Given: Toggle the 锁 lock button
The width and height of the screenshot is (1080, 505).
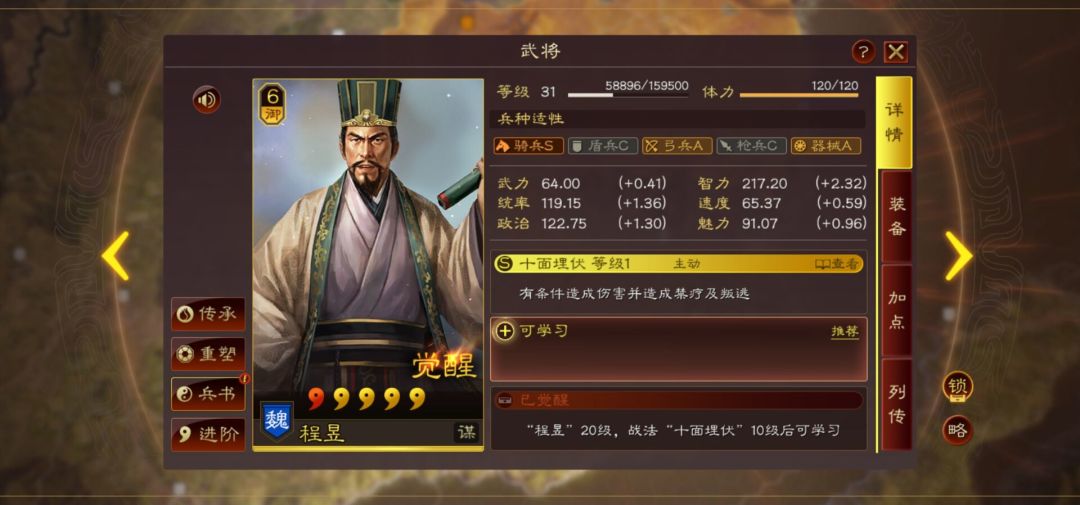Looking at the screenshot, I should pos(957,387).
